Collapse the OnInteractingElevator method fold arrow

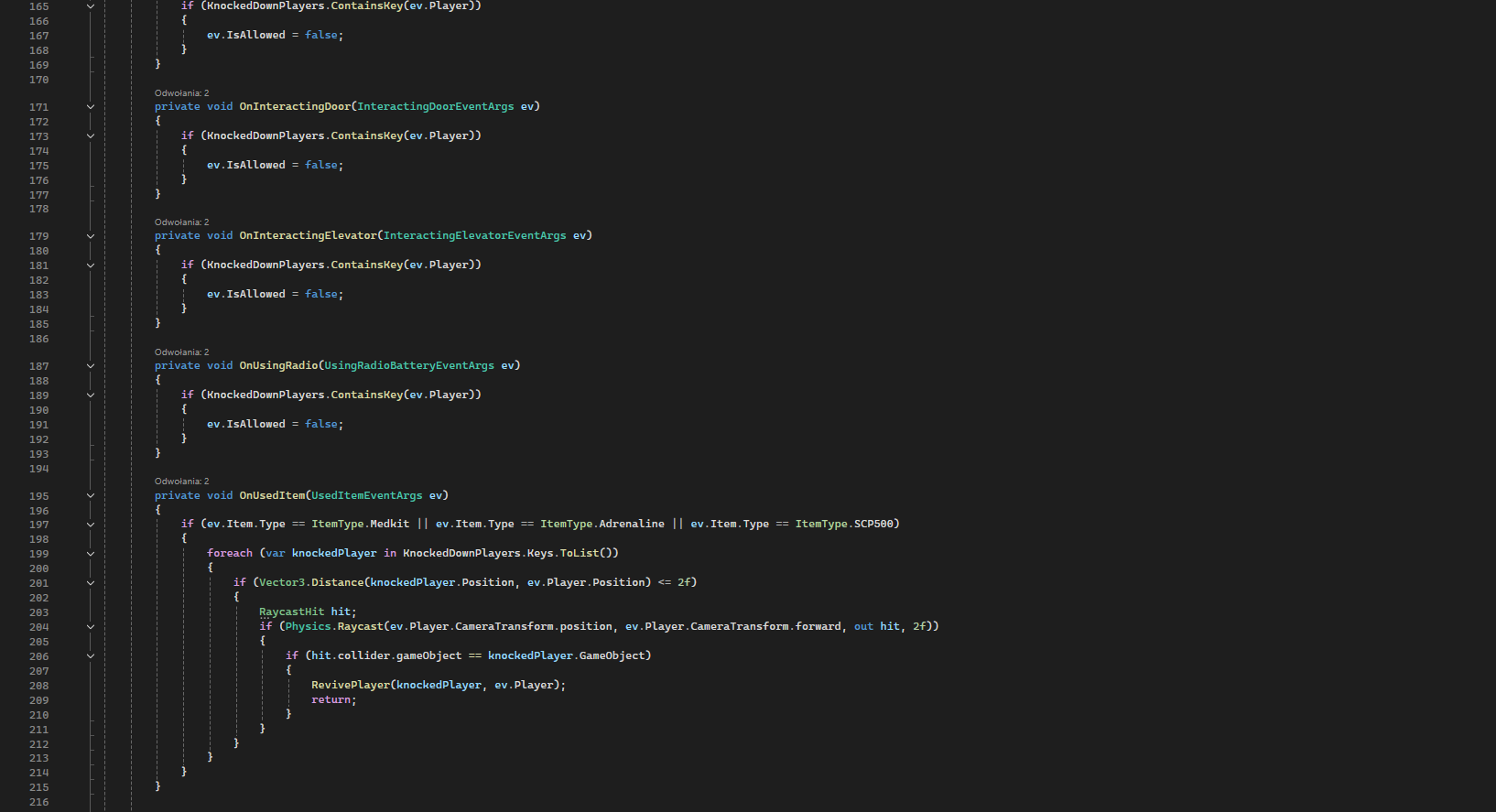tap(91, 236)
